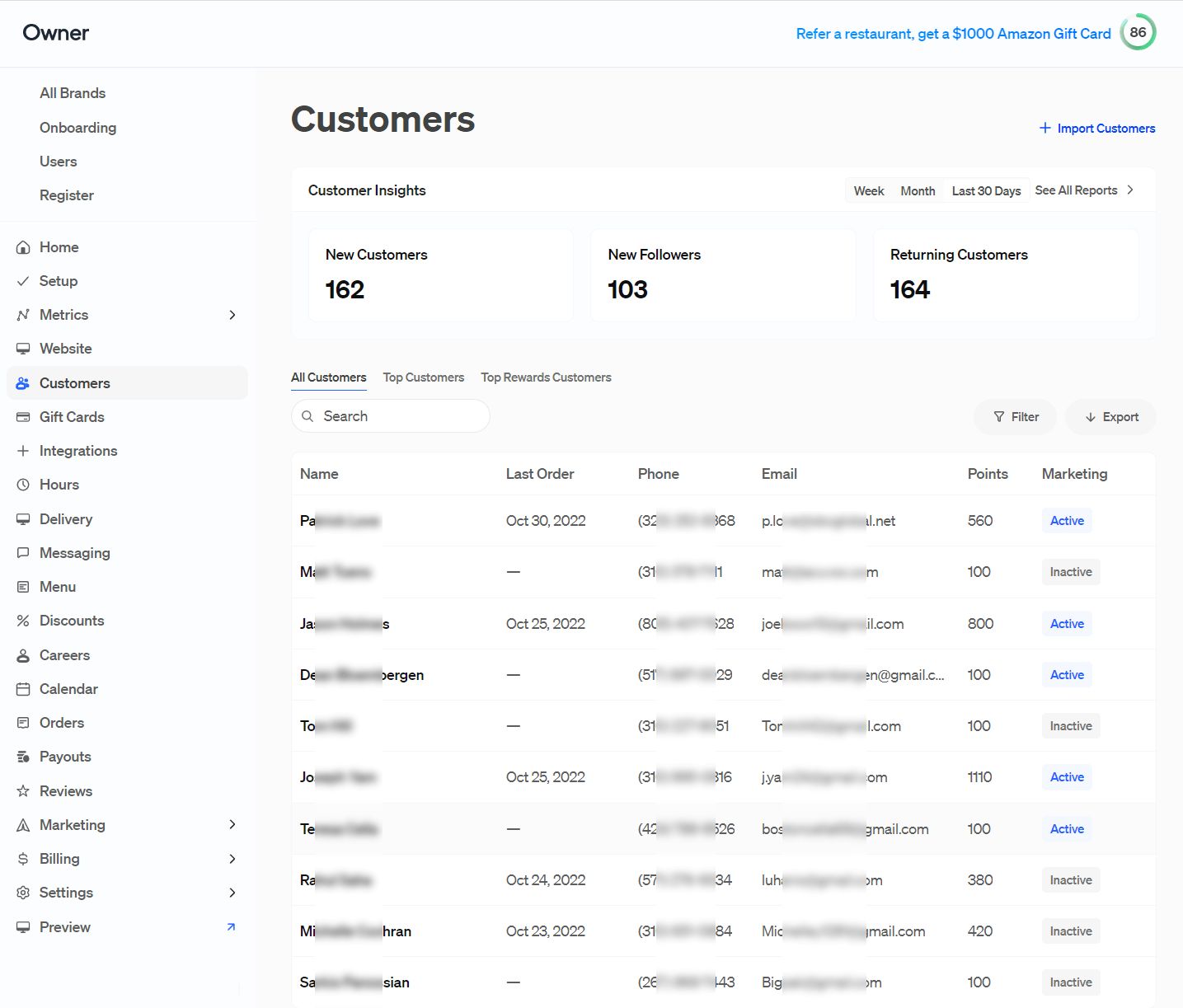Open the New Followers insight card
This screenshot has height=1008, width=1183.
723,275
